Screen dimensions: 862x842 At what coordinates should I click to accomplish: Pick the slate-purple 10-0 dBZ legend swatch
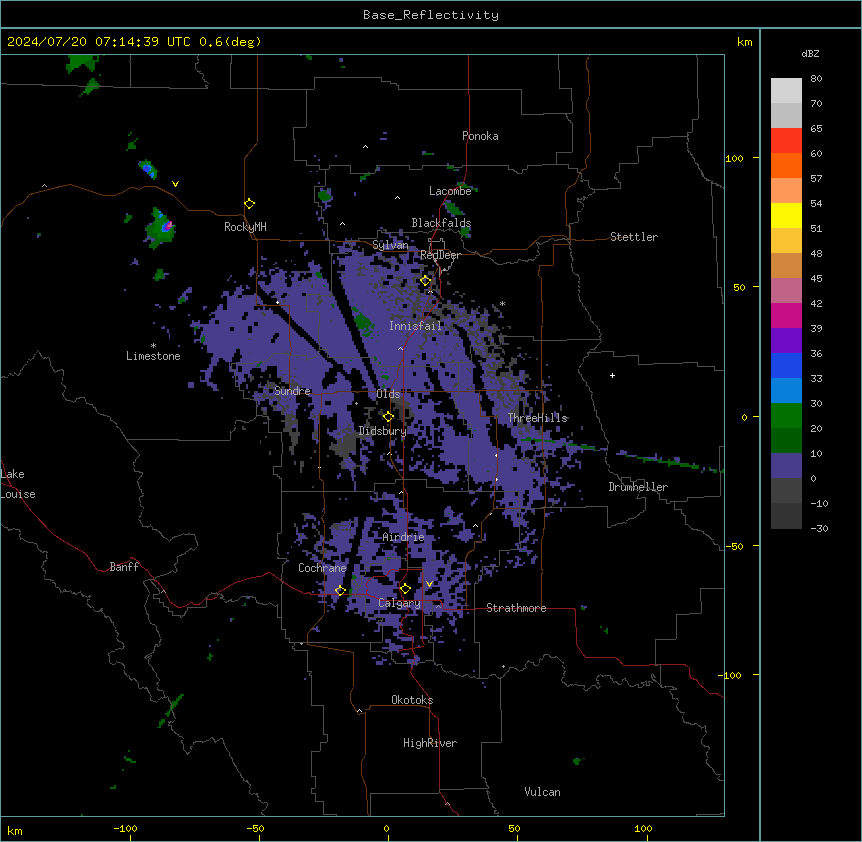click(786, 466)
